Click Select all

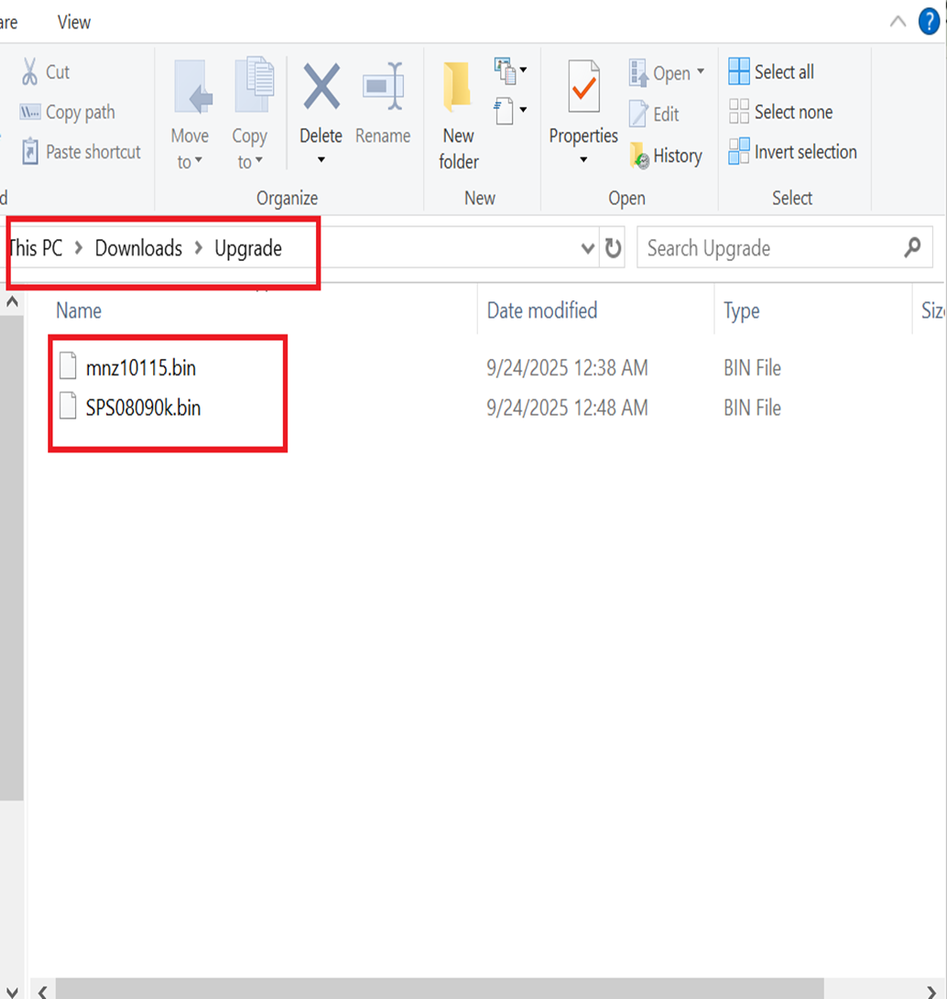771,72
